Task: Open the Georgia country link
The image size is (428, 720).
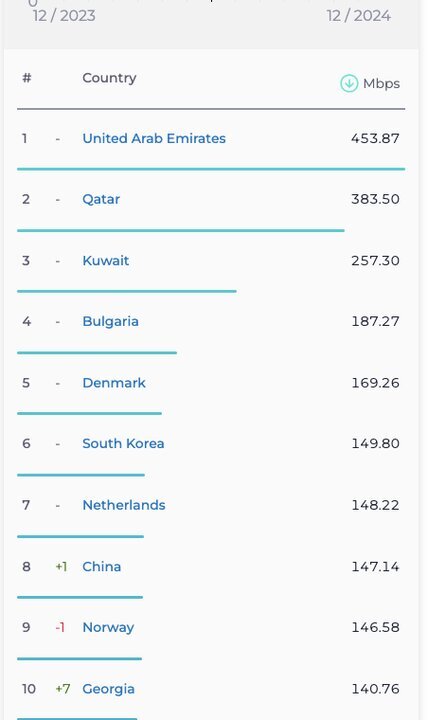Action: point(108,689)
